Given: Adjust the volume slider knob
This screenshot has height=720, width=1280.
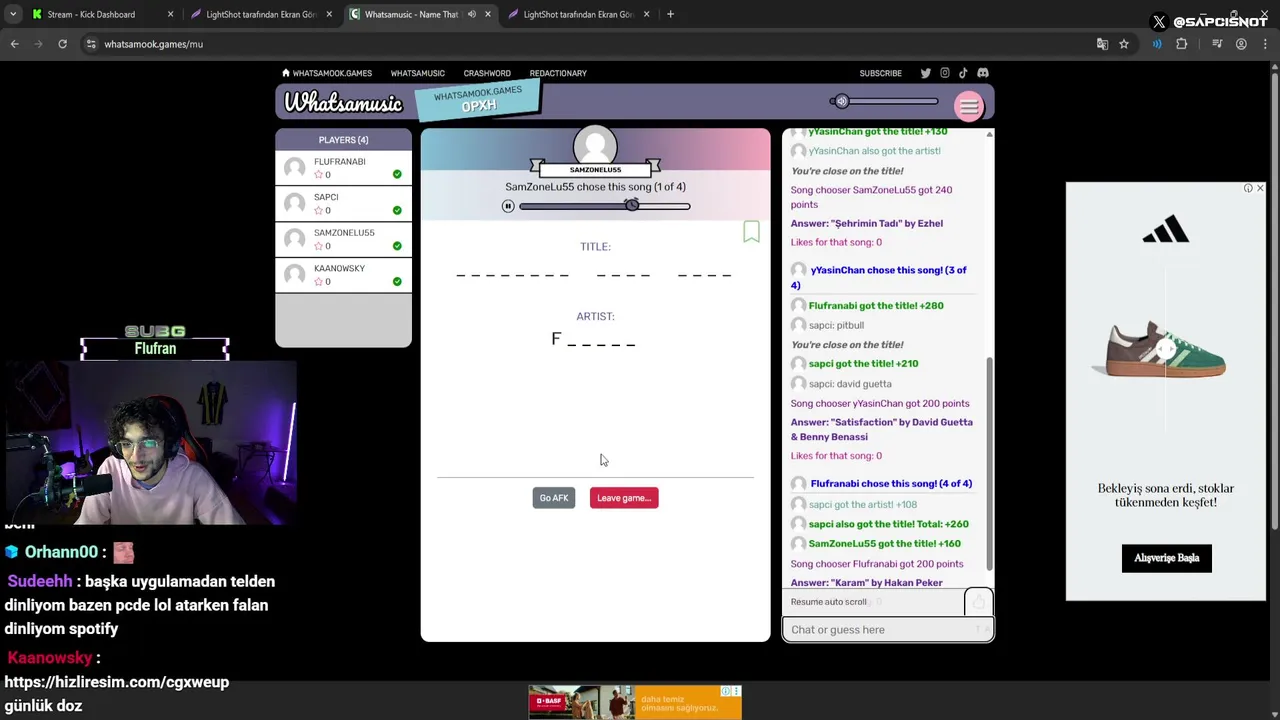Looking at the screenshot, I should point(841,101).
